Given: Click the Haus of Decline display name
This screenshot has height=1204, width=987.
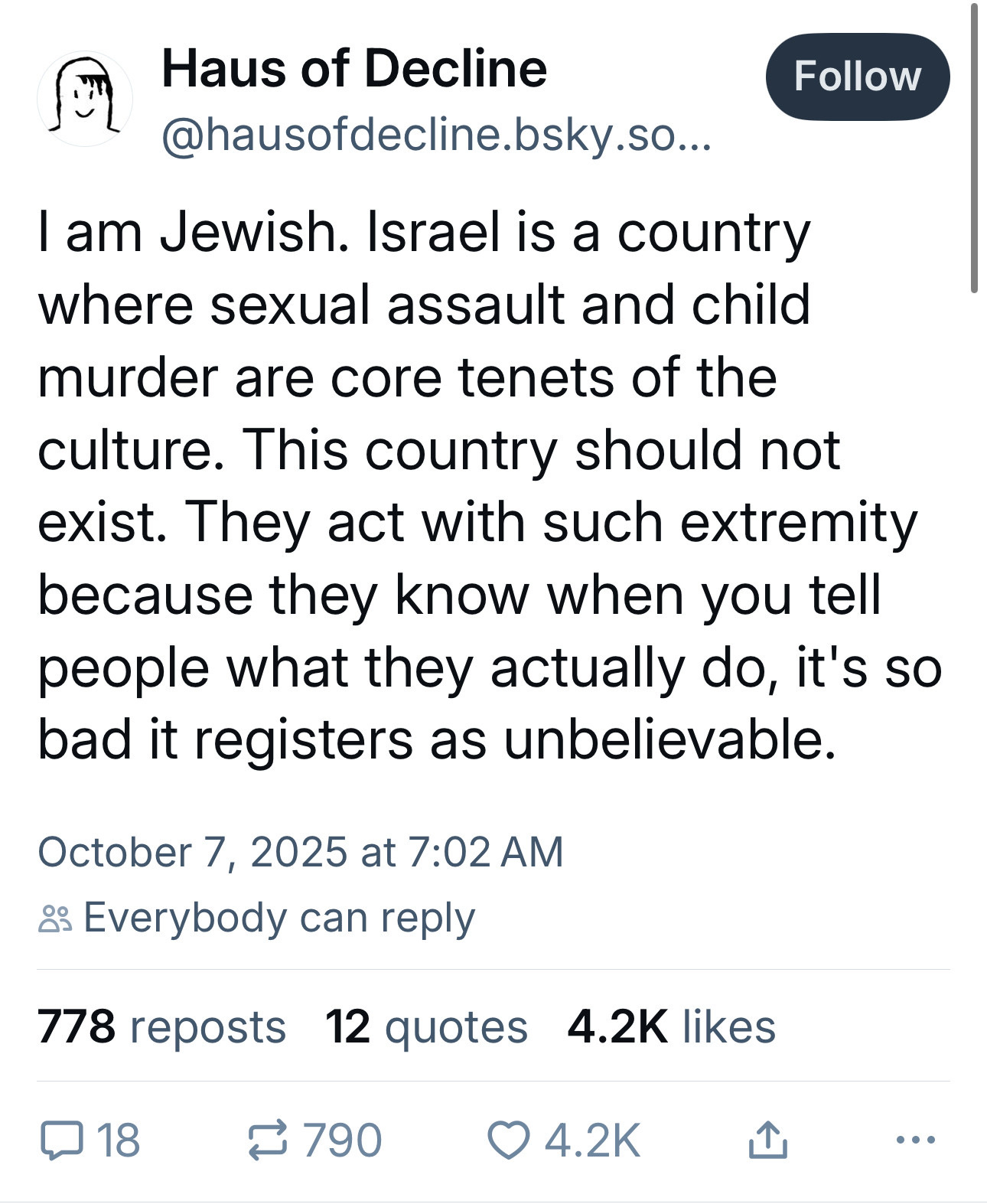Looking at the screenshot, I should pos(354,69).
